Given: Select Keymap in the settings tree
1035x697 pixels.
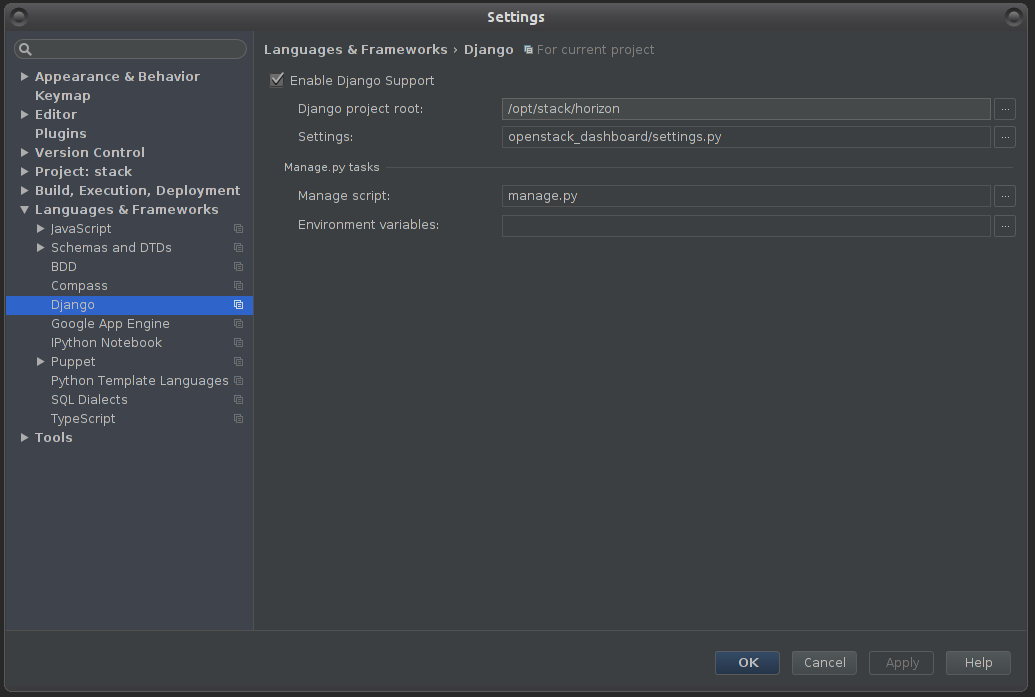Looking at the screenshot, I should pyautogui.click(x=60, y=95).
